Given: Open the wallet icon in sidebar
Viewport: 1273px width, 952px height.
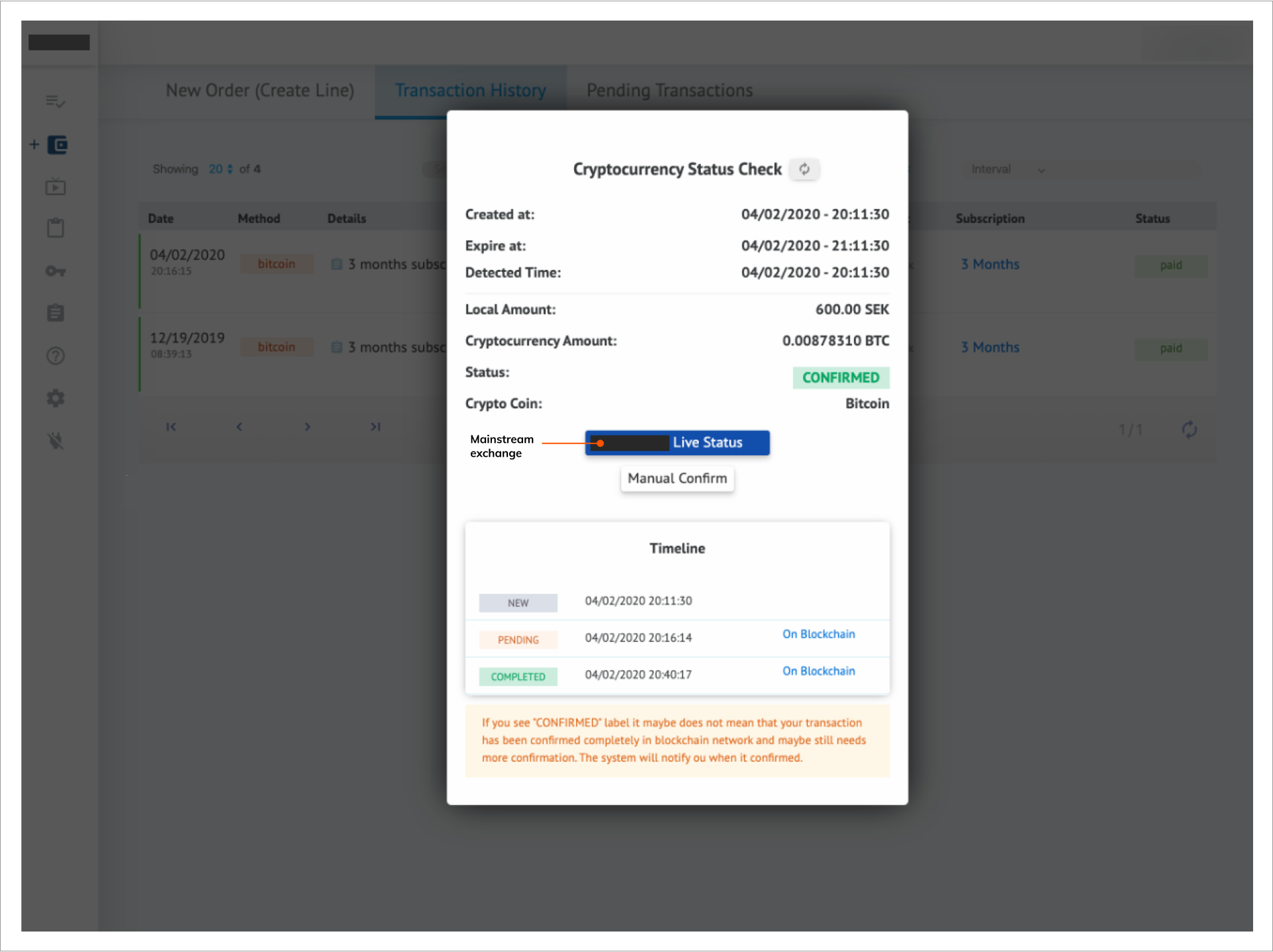Looking at the screenshot, I should (58, 145).
